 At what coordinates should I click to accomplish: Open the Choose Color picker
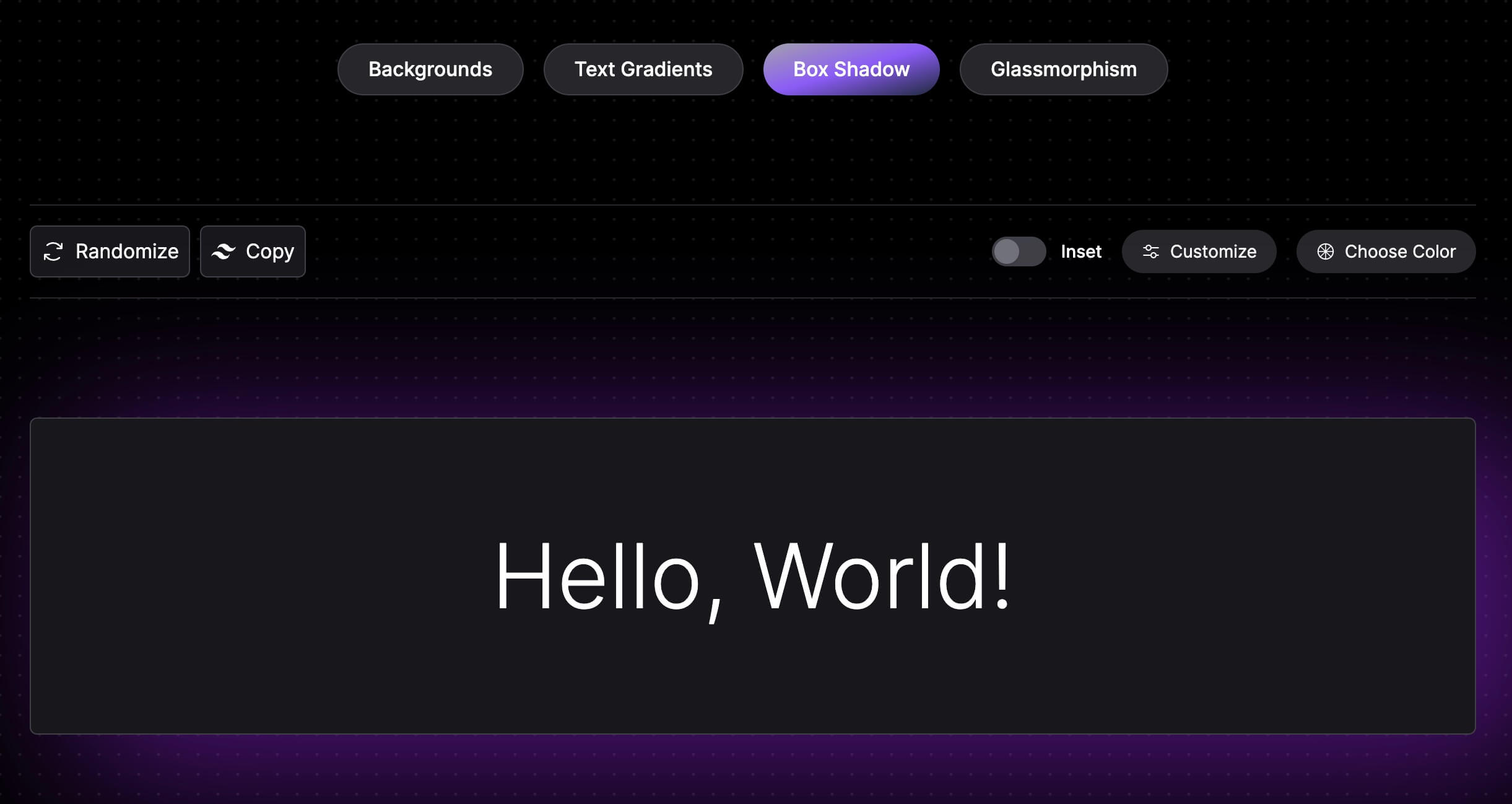(1386, 251)
